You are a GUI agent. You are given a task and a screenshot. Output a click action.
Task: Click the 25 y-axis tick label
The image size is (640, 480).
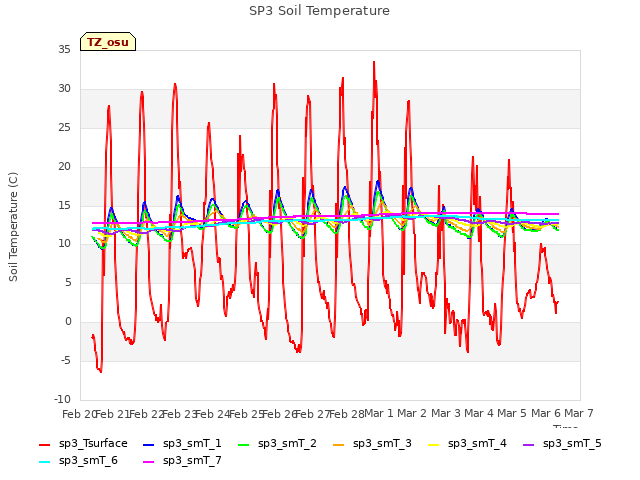click(x=64, y=128)
